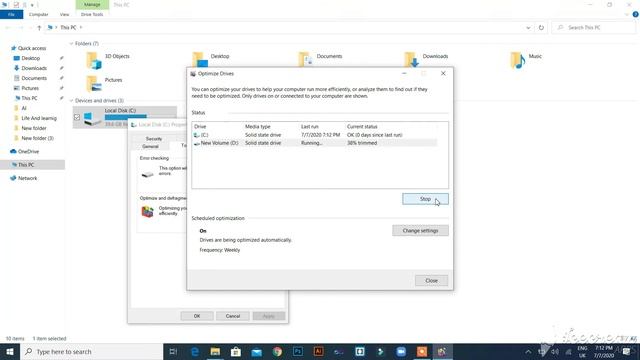Expand the This PC breadcrumb chevron
Image resolution: width=640 pixels, height=360 pixels.
(81, 27)
